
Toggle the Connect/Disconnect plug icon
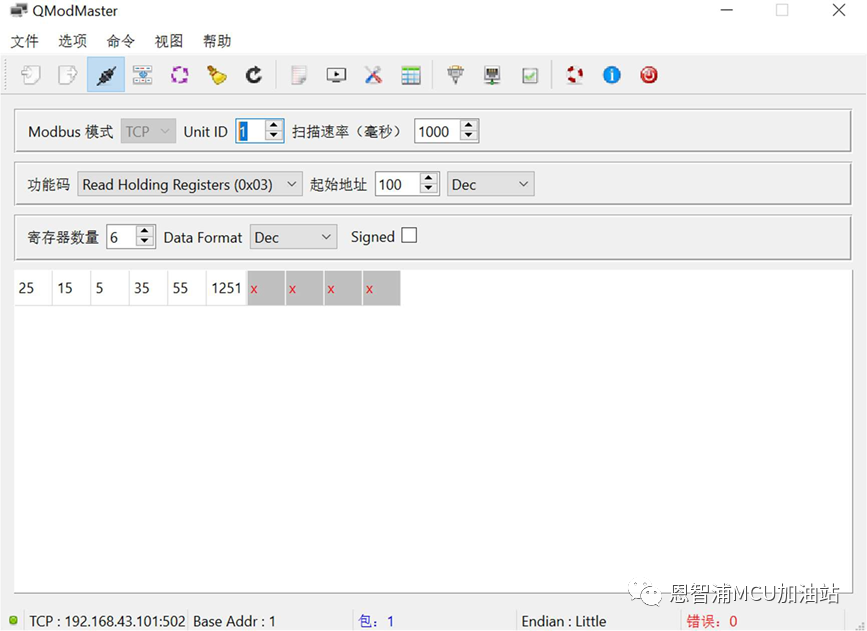(x=105, y=74)
